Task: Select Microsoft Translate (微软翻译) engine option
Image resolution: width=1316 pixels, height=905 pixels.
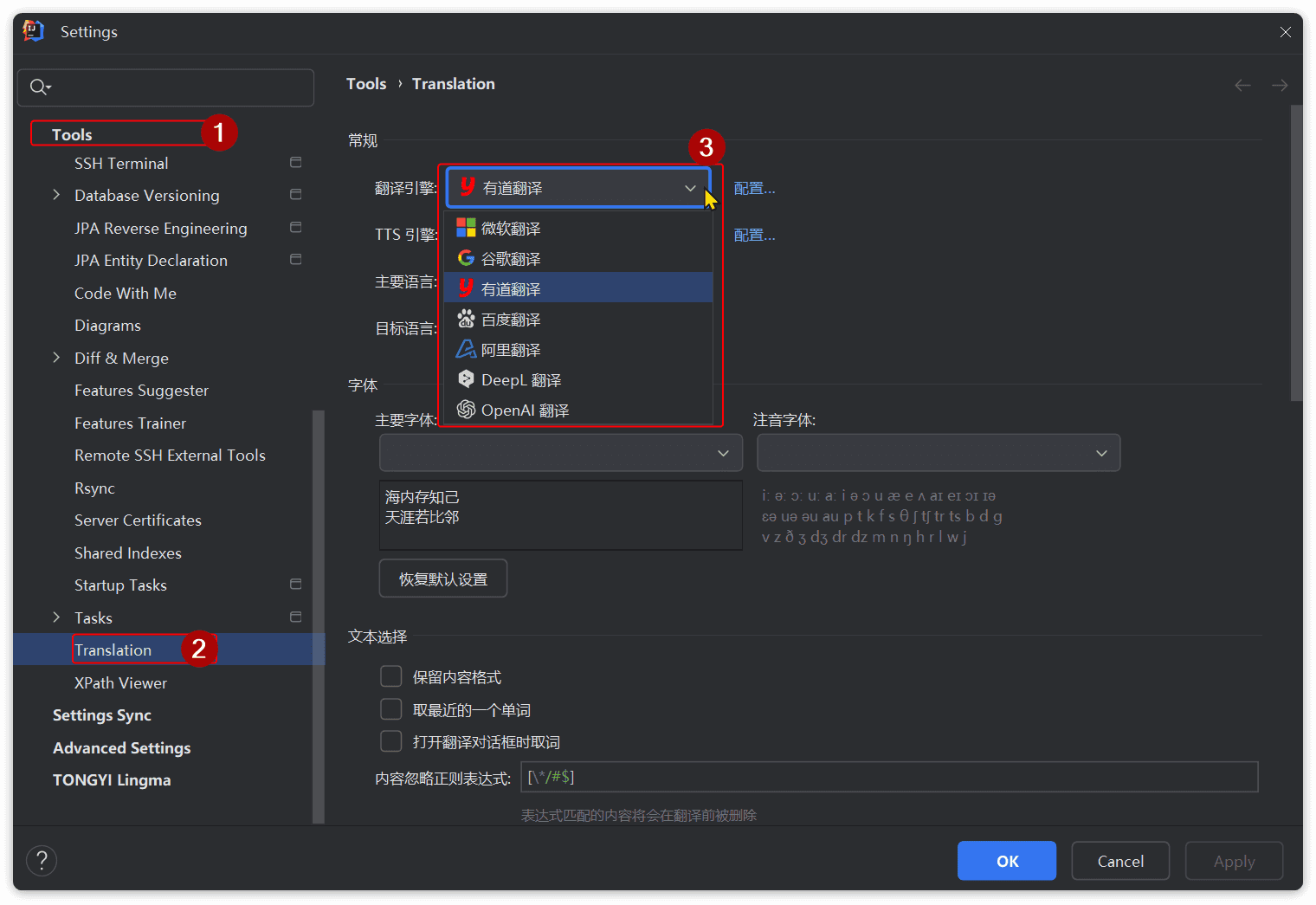Action: (578, 229)
